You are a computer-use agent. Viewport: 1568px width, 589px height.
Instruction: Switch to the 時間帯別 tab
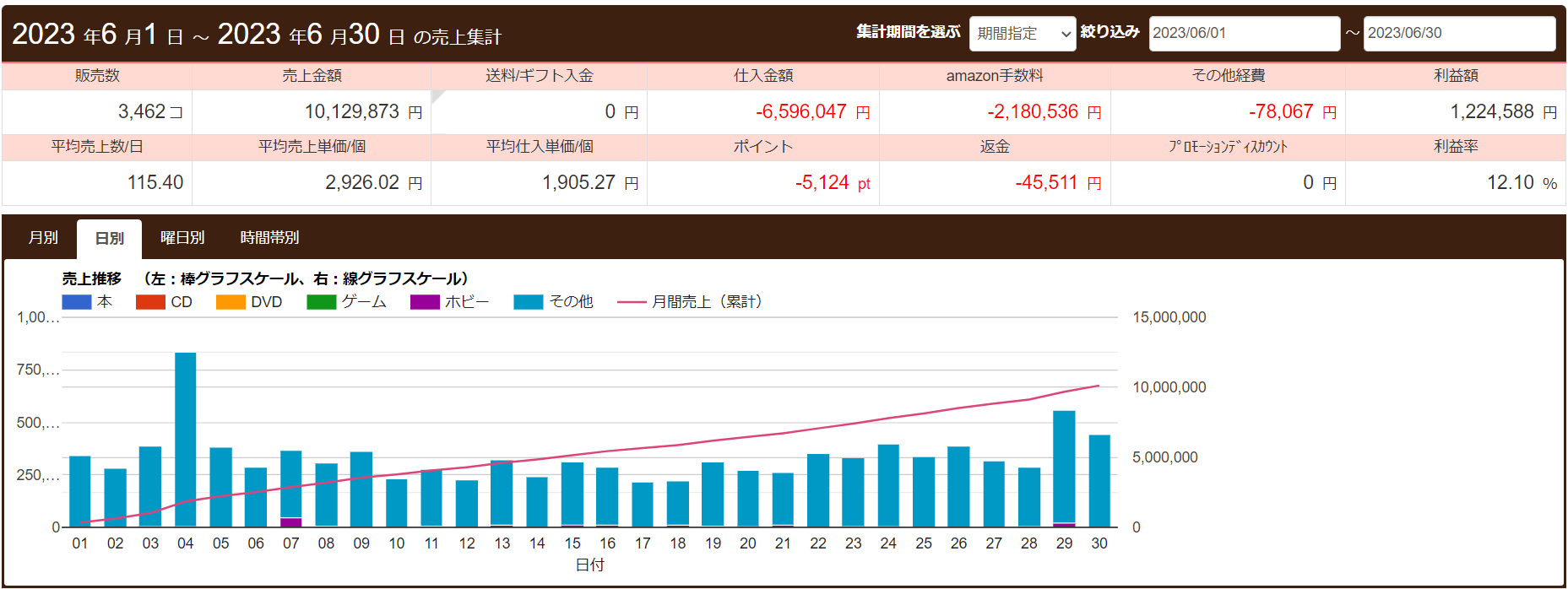(x=269, y=238)
